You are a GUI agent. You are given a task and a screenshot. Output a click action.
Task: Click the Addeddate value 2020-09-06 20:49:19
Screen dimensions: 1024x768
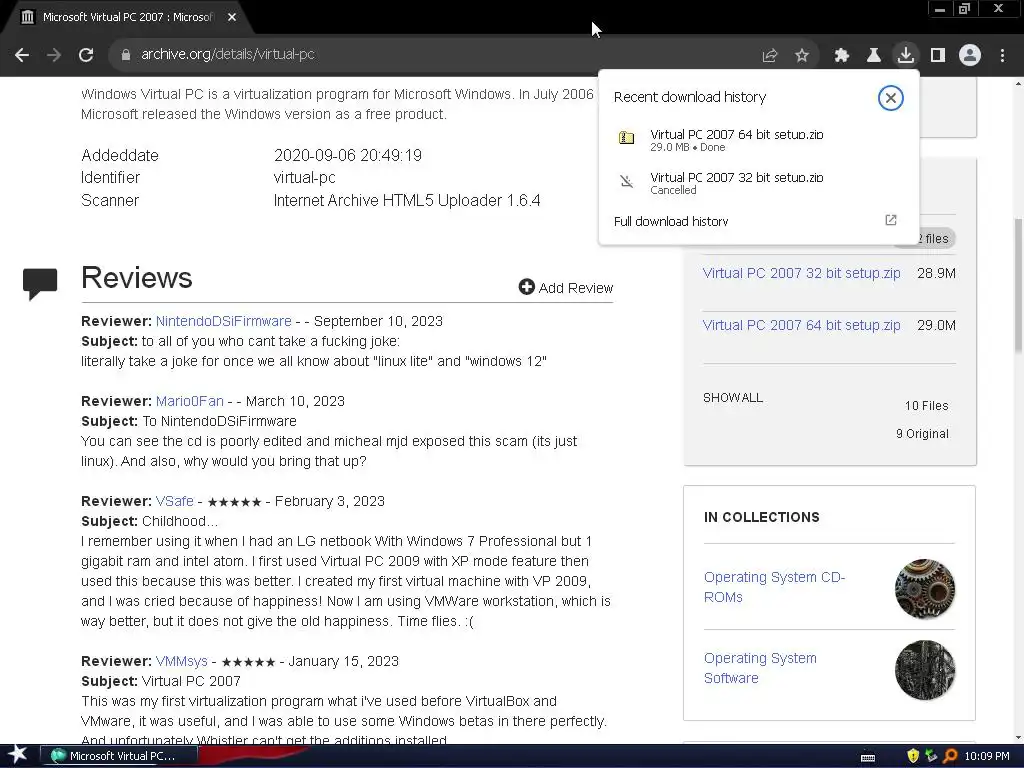347,155
